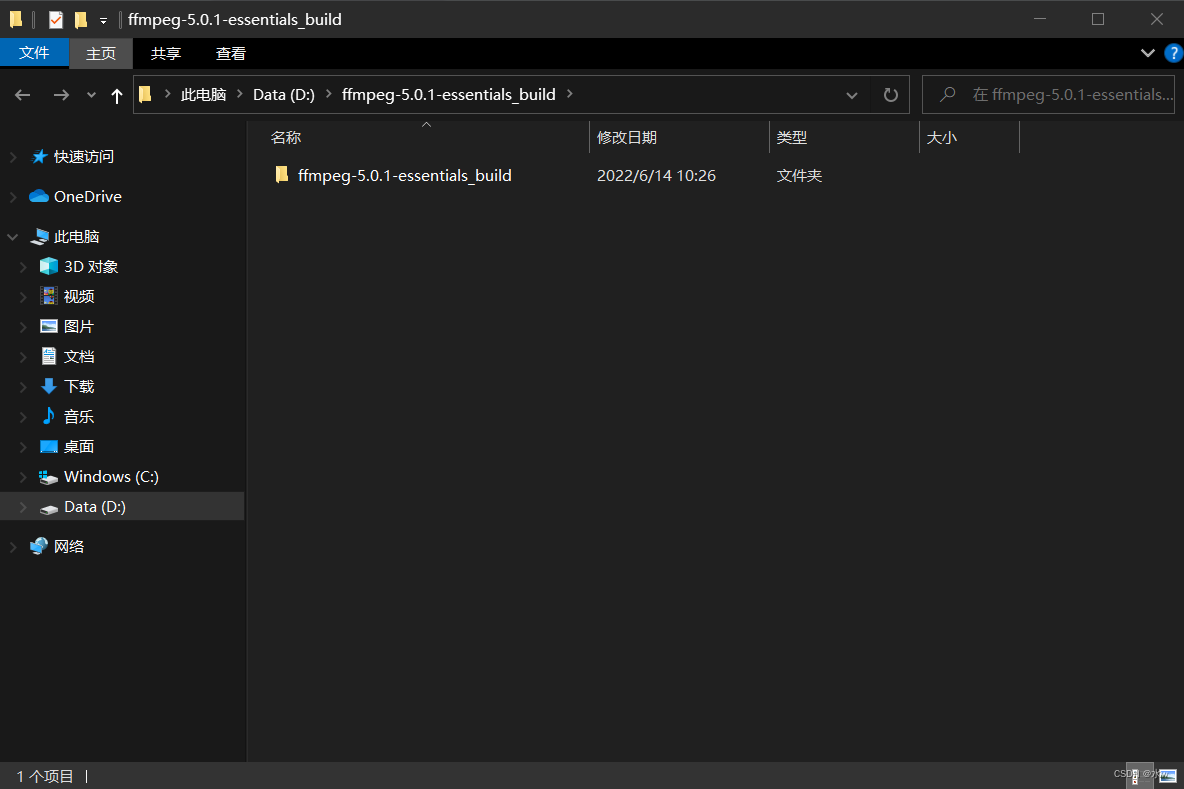Expand the OneDrive tree node
Screen dimensions: 1184x789
click(x=13, y=197)
